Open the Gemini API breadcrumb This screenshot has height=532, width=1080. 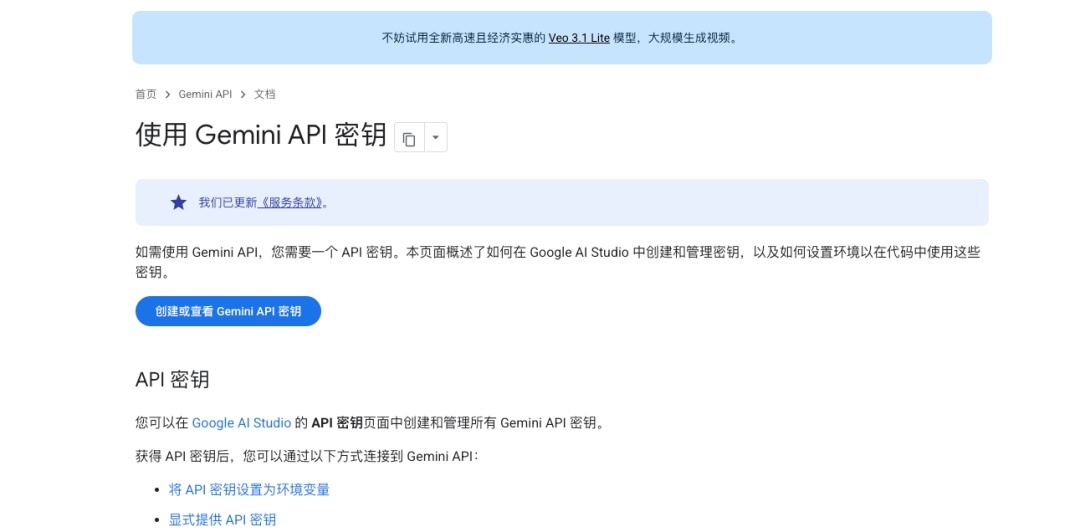(x=205, y=94)
